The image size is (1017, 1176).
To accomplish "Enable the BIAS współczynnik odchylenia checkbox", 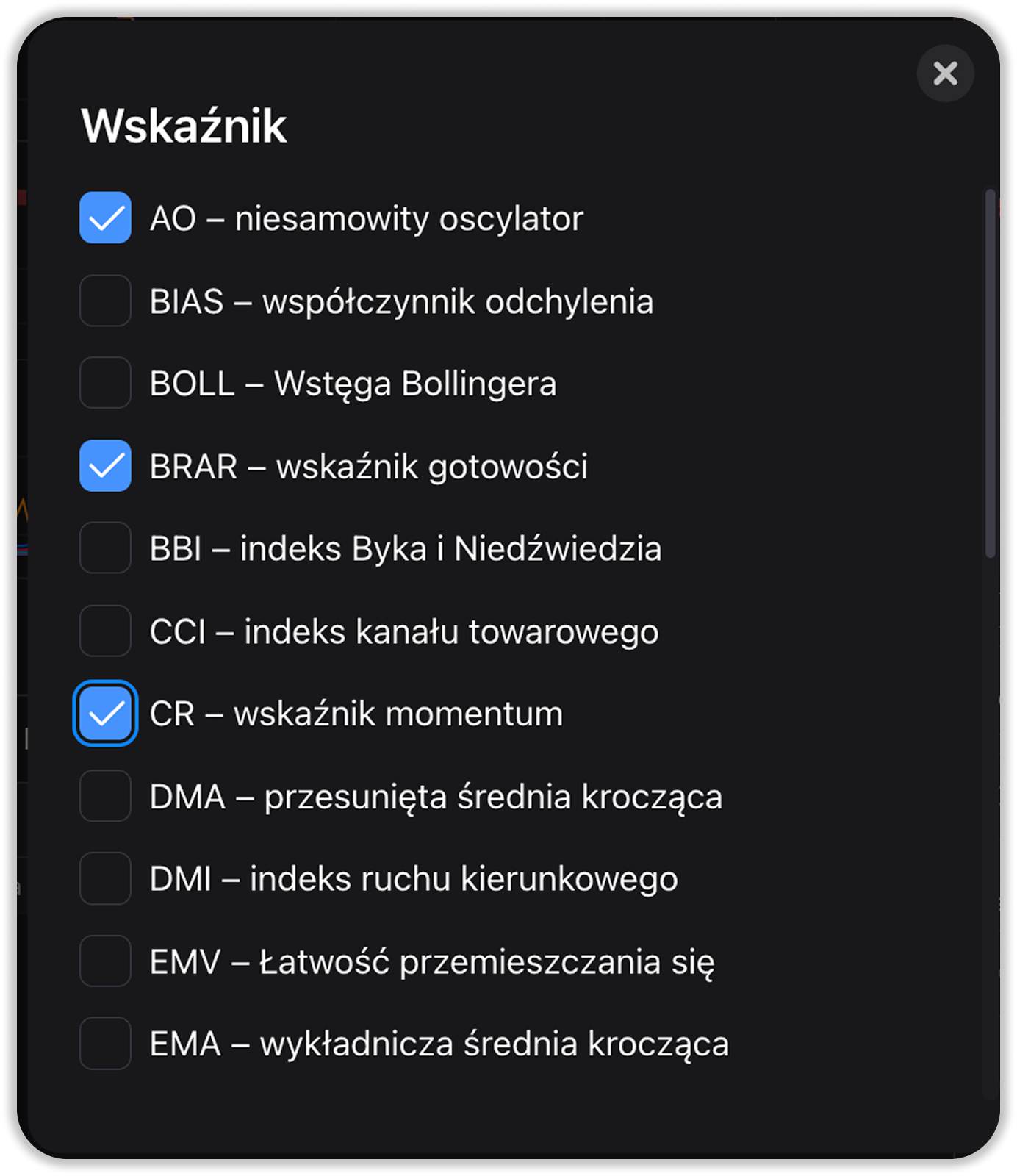I will [x=105, y=301].
